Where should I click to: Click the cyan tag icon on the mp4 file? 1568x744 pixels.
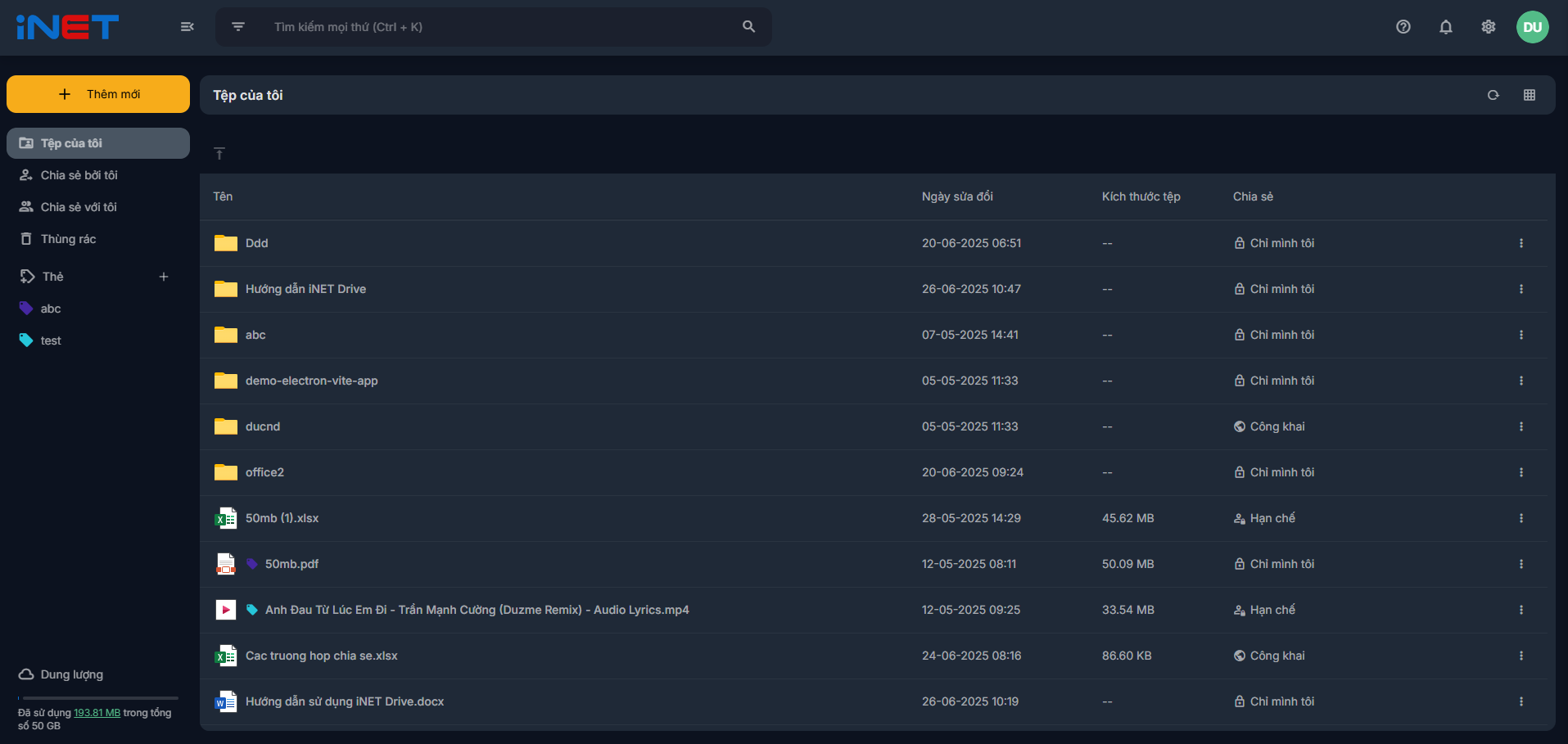[252, 610]
